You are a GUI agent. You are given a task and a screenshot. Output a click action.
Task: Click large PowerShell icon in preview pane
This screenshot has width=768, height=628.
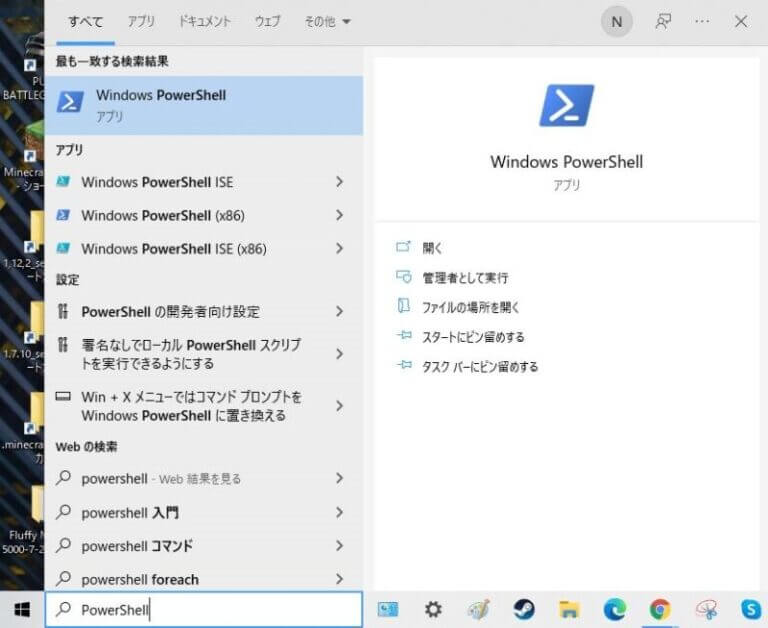tap(567, 105)
